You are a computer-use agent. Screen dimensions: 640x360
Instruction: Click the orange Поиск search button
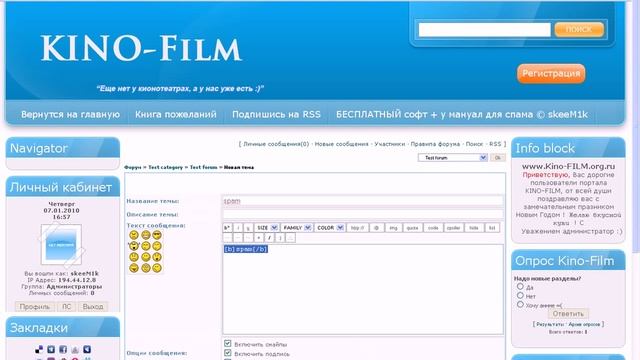pos(579,29)
